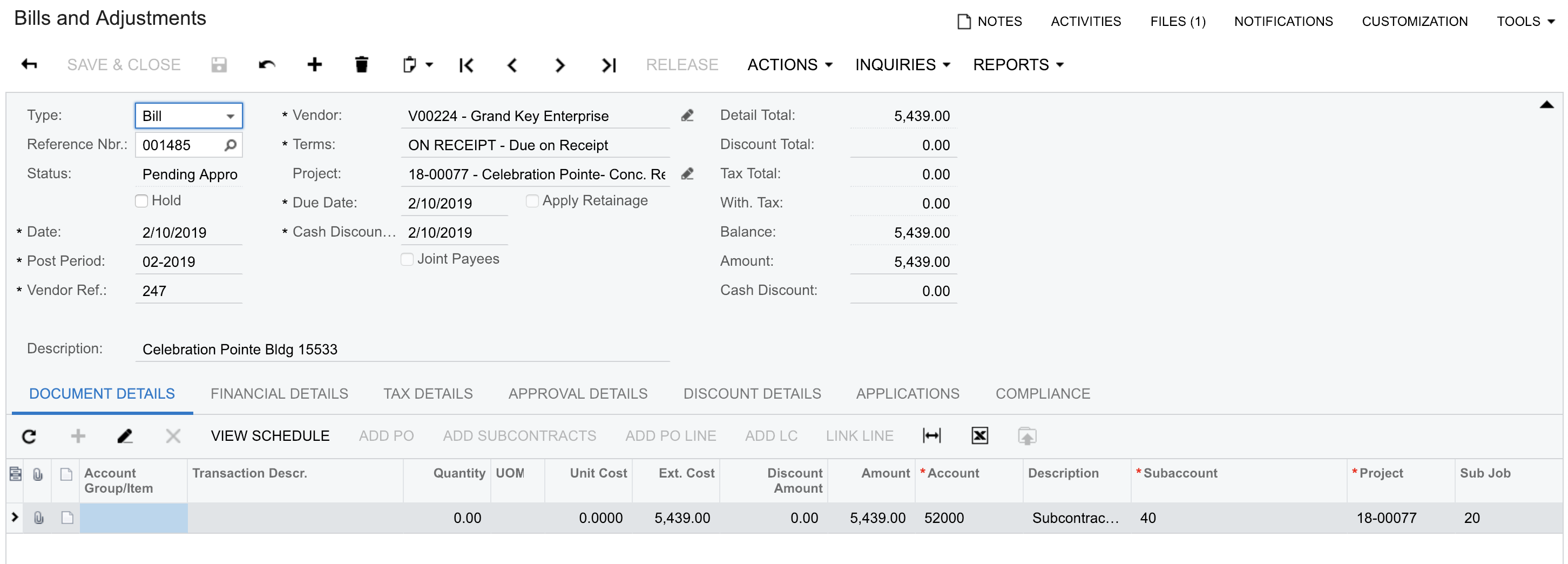Click the fit-to-width columns icon
This screenshot has width=1568, height=564.
pos(931,436)
